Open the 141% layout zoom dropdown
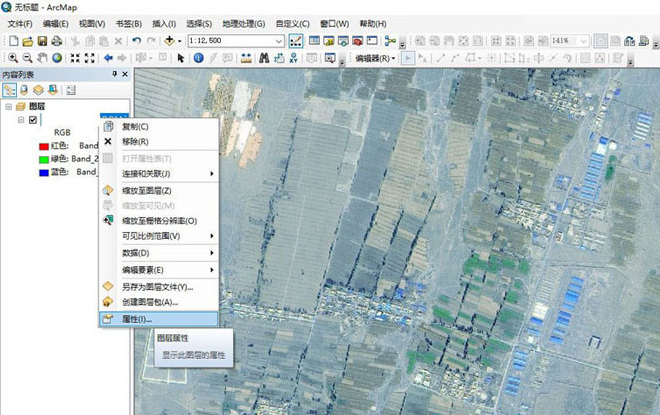This screenshot has height=415, width=660. point(583,41)
